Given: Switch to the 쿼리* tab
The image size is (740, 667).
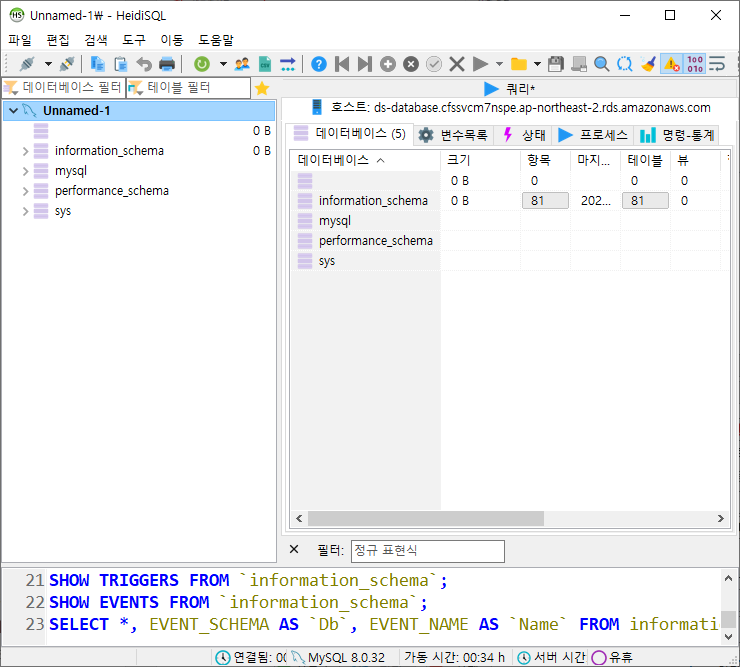Looking at the screenshot, I should point(510,88).
